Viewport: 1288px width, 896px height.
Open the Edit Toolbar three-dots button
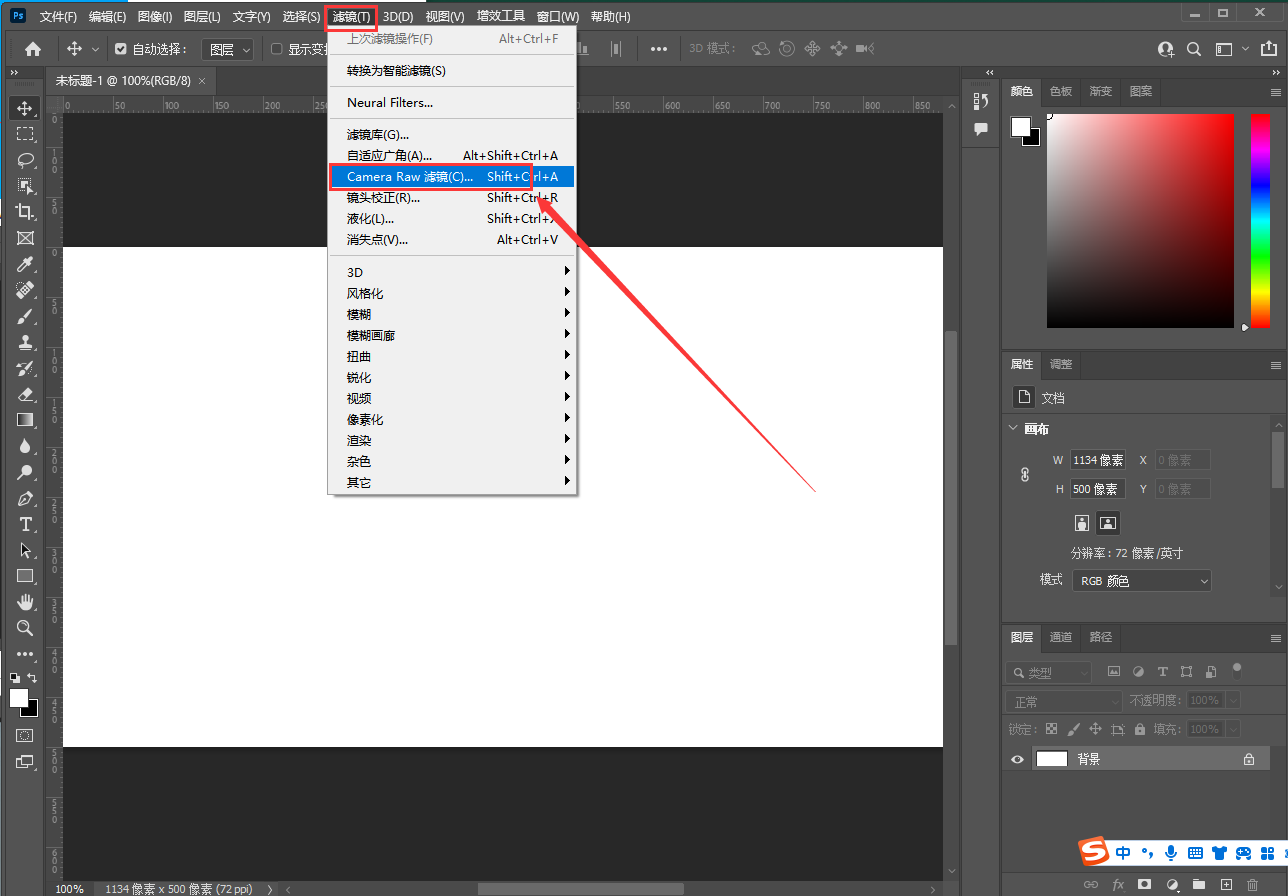pyautogui.click(x=25, y=654)
